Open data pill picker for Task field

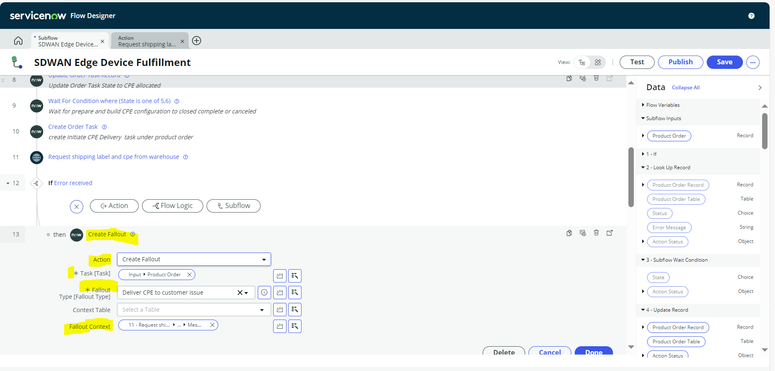coord(295,276)
